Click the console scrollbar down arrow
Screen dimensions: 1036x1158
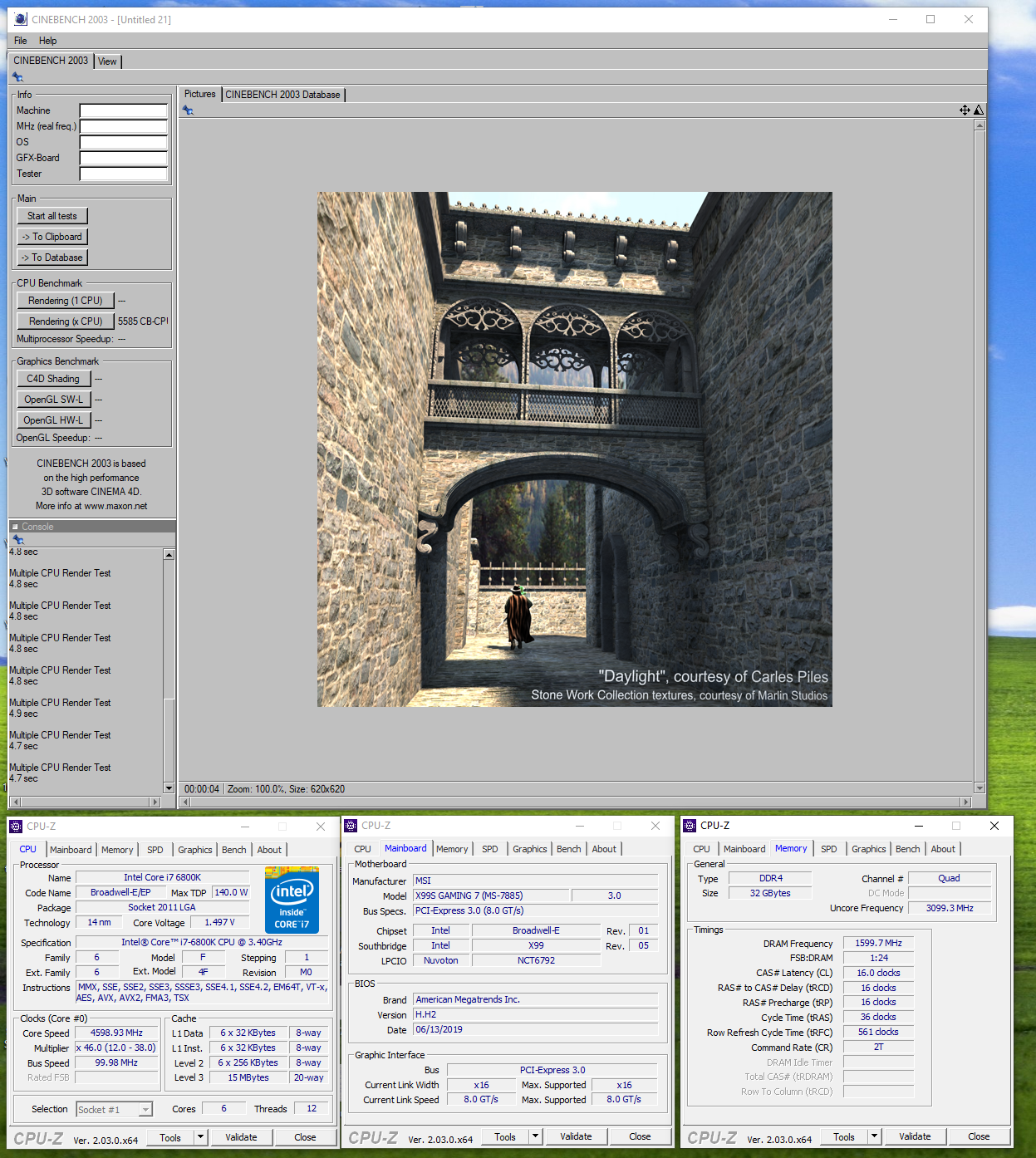click(169, 788)
